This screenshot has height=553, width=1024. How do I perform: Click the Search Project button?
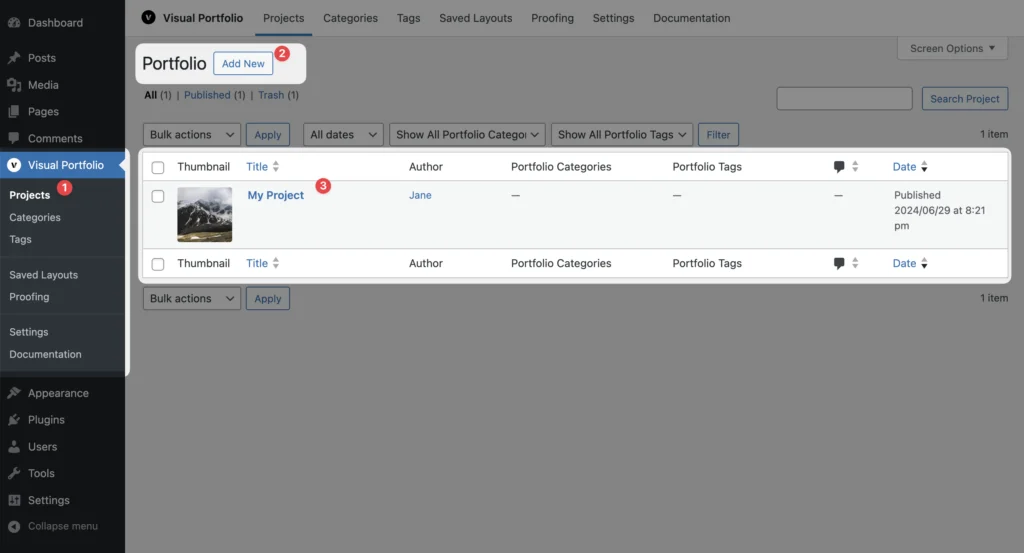[965, 99]
